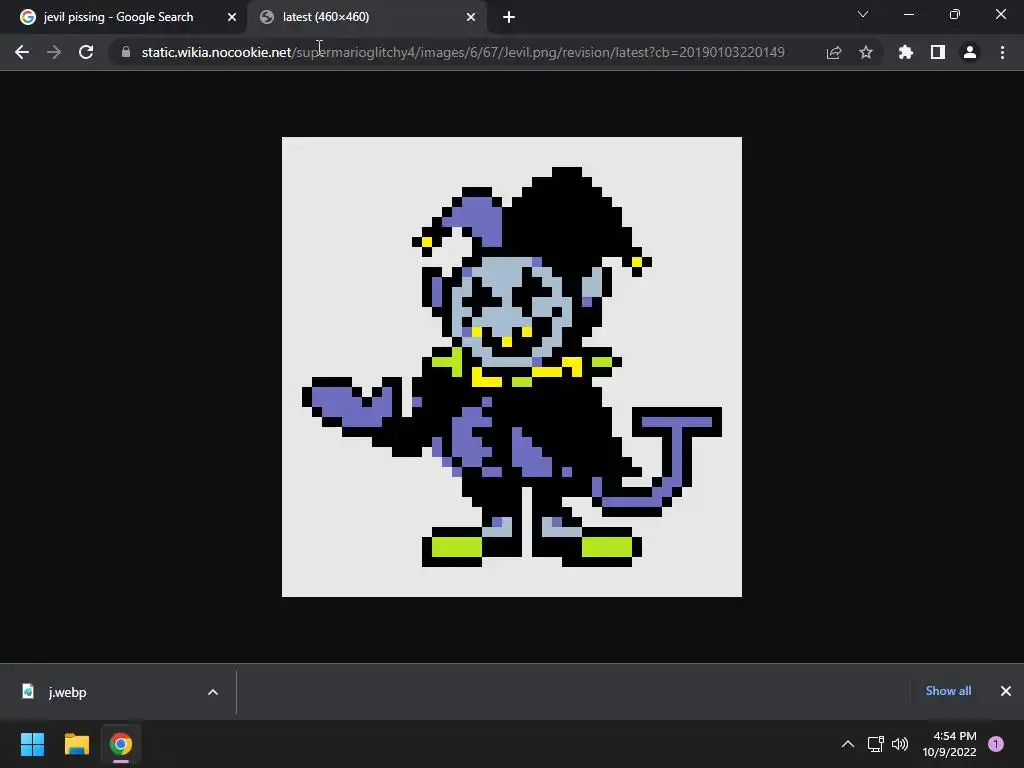Open the downloaded j.webp file
This screenshot has height=768, width=1024.
67,692
